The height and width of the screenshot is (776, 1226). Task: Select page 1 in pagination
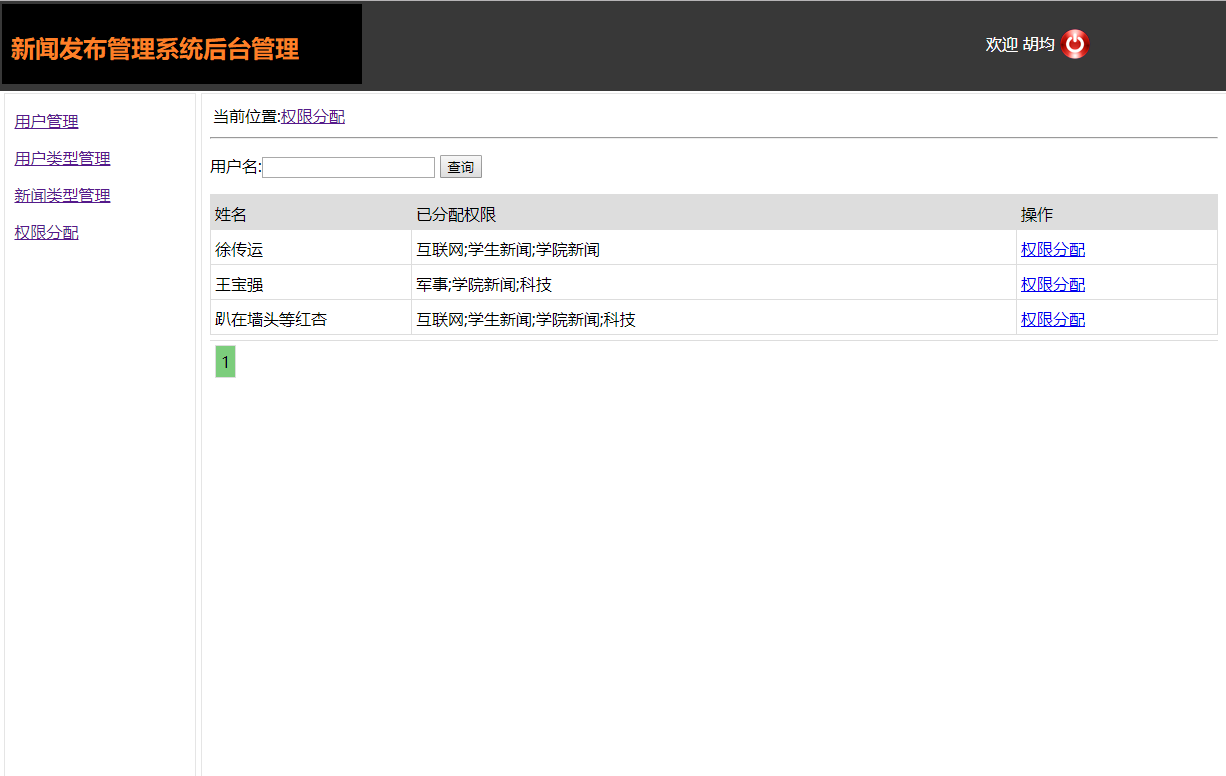tap(225, 361)
